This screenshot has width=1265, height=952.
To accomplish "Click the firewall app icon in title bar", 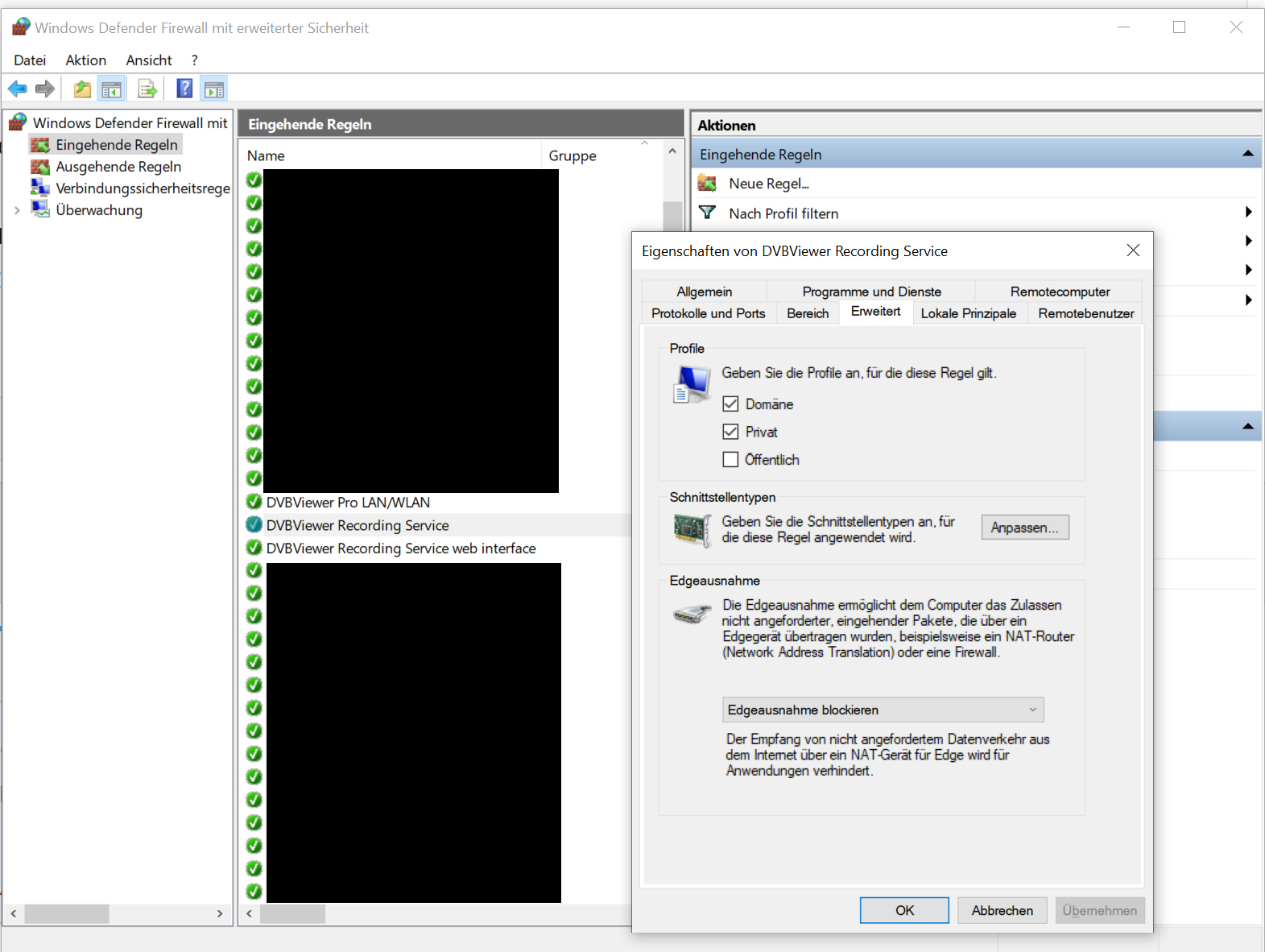I will point(21,27).
